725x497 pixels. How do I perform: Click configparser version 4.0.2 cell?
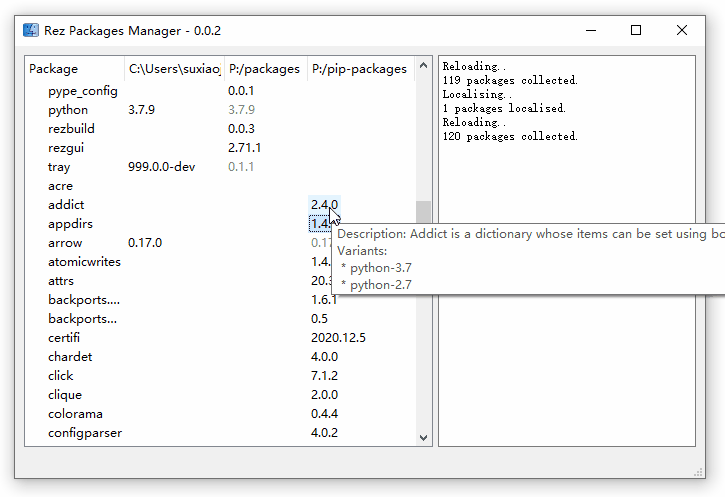(324, 433)
